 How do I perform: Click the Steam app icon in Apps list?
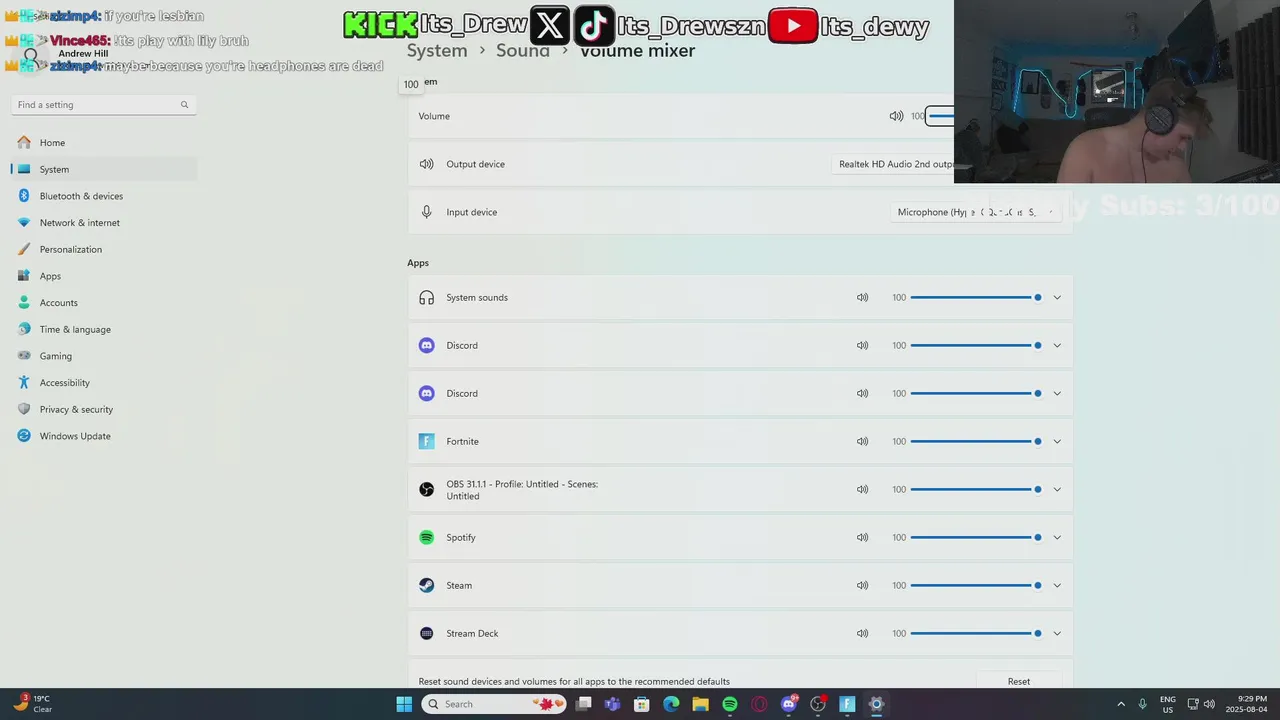[x=427, y=585]
